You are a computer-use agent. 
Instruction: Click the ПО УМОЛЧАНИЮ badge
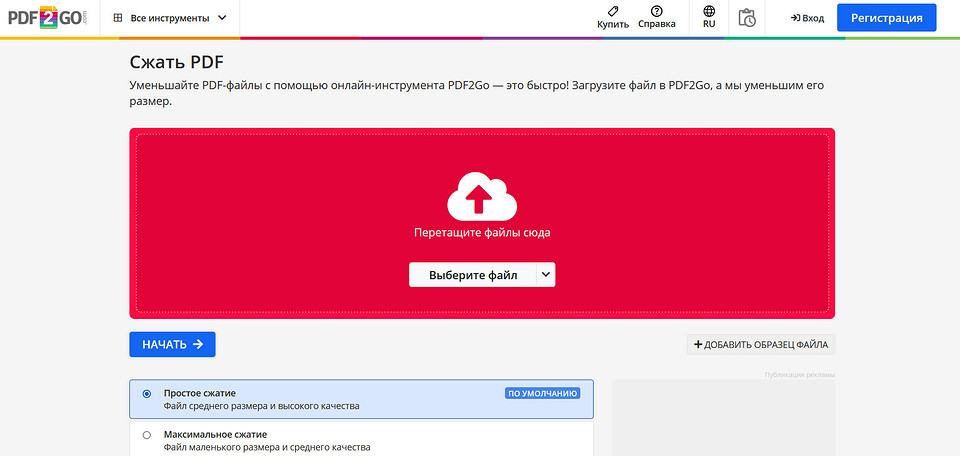click(542, 394)
